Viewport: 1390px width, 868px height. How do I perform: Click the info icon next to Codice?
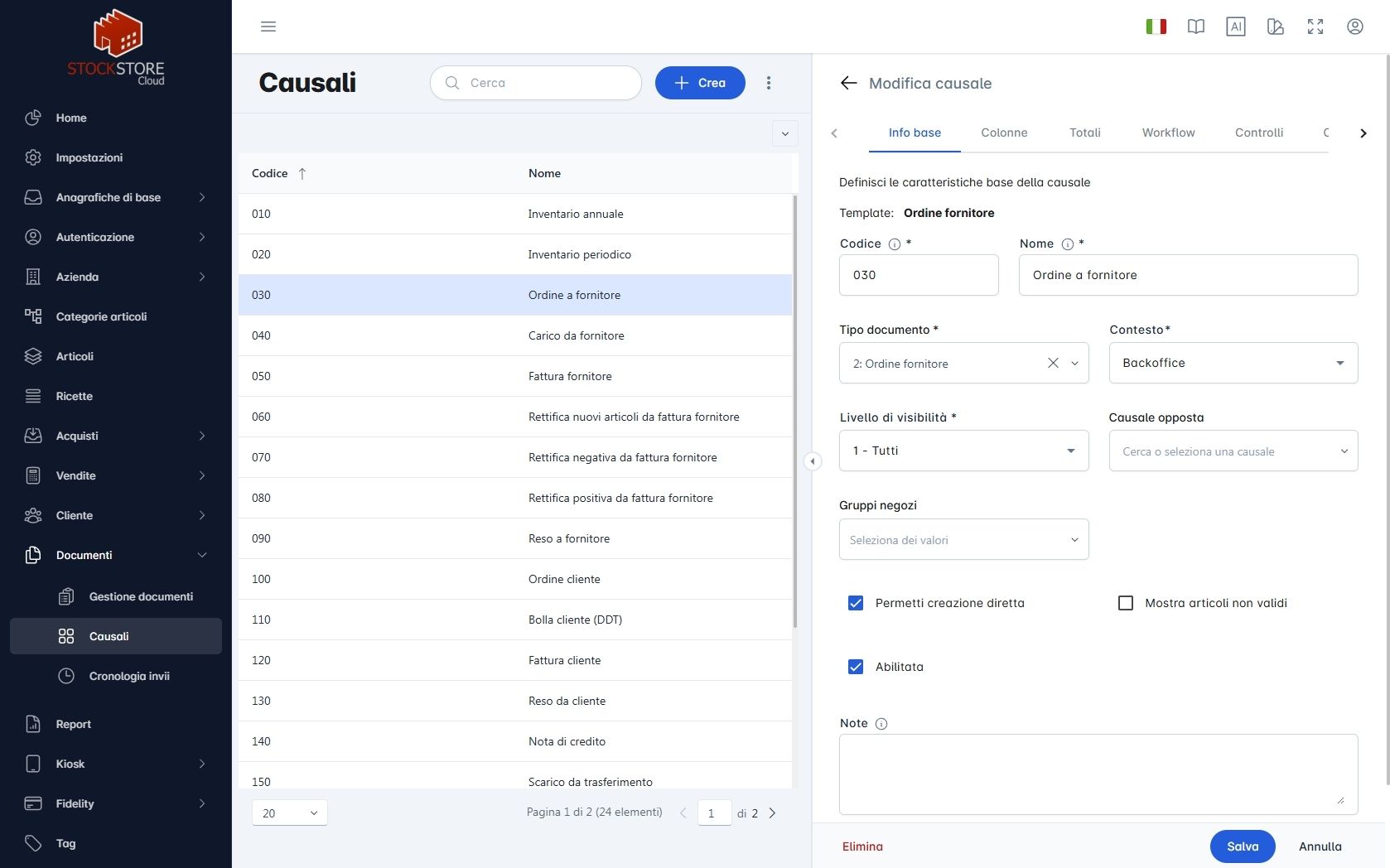click(895, 244)
